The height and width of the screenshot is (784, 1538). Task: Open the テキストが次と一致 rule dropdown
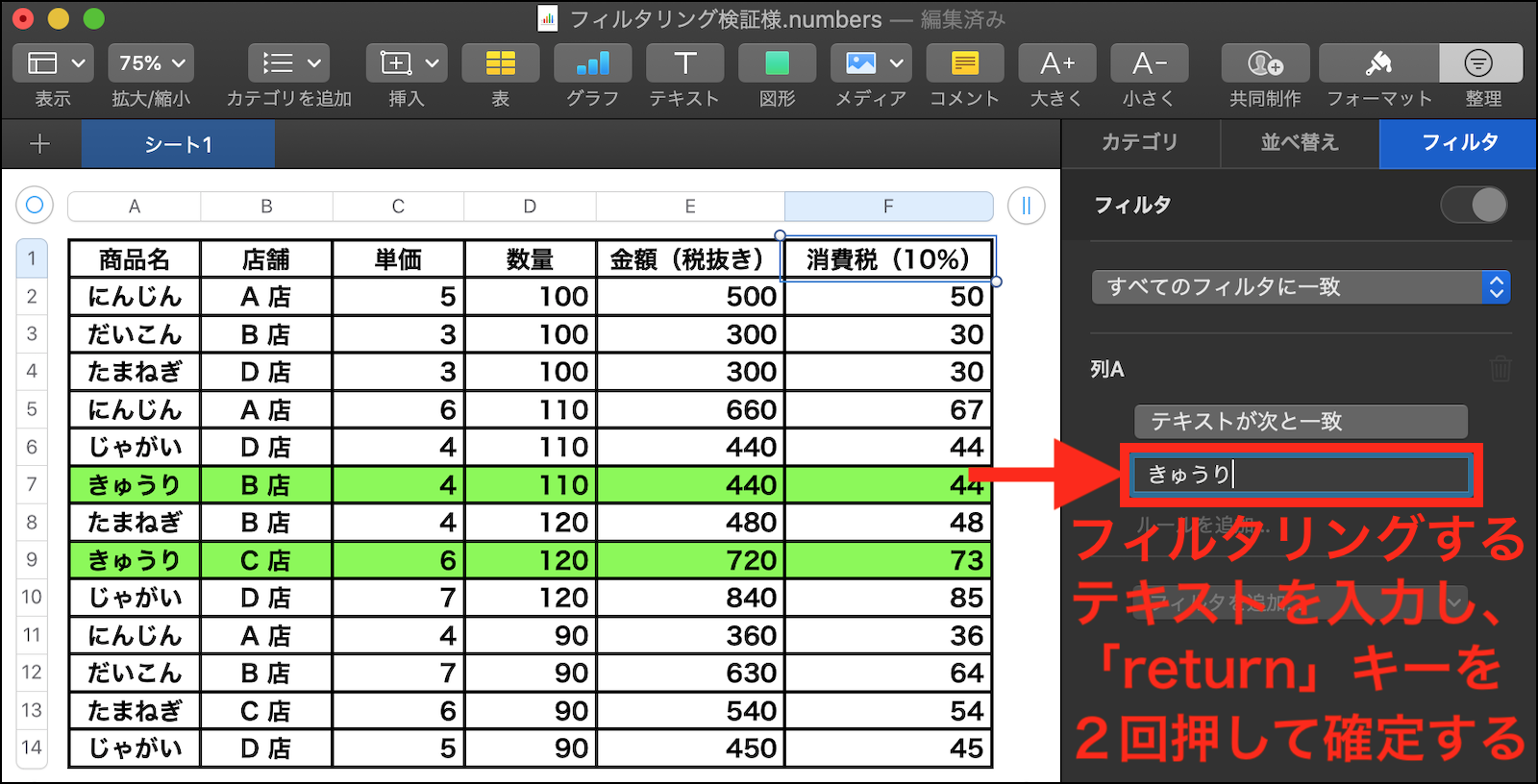coord(1301,421)
